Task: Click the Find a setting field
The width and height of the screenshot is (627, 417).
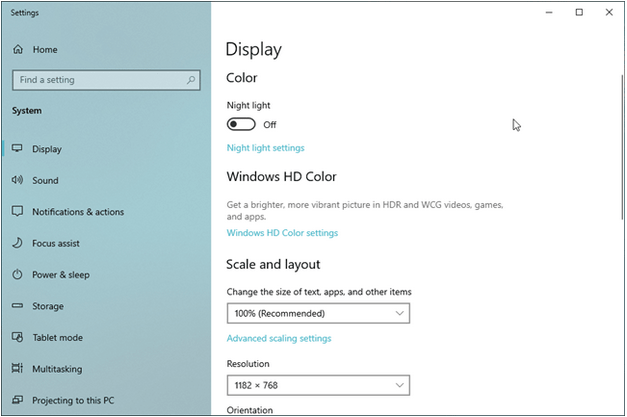Action: point(106,80)
